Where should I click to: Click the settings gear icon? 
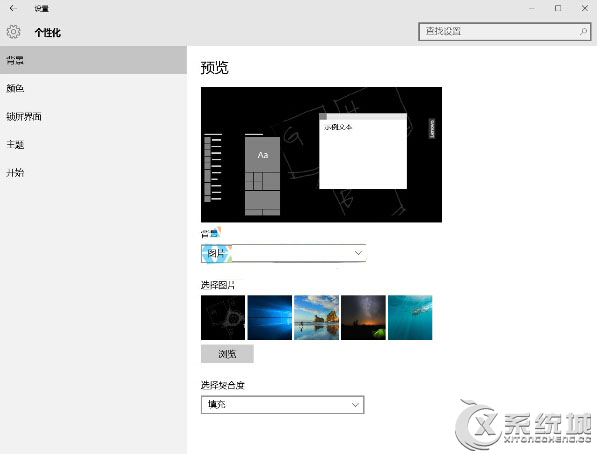(x=13, y=32)
